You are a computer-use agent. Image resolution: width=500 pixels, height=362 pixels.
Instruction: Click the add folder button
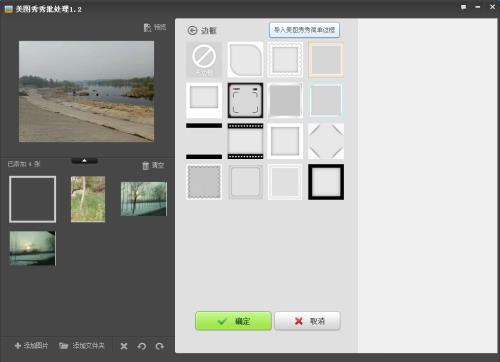(82, 346)
